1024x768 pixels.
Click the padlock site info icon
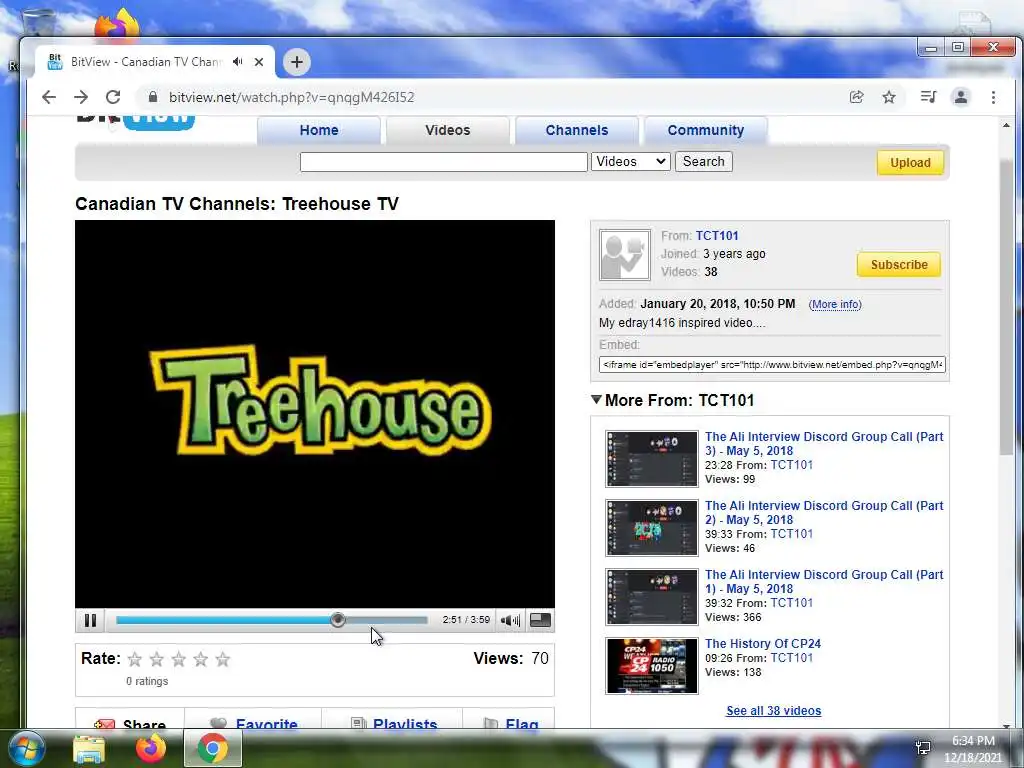click(x=153, y=97)
